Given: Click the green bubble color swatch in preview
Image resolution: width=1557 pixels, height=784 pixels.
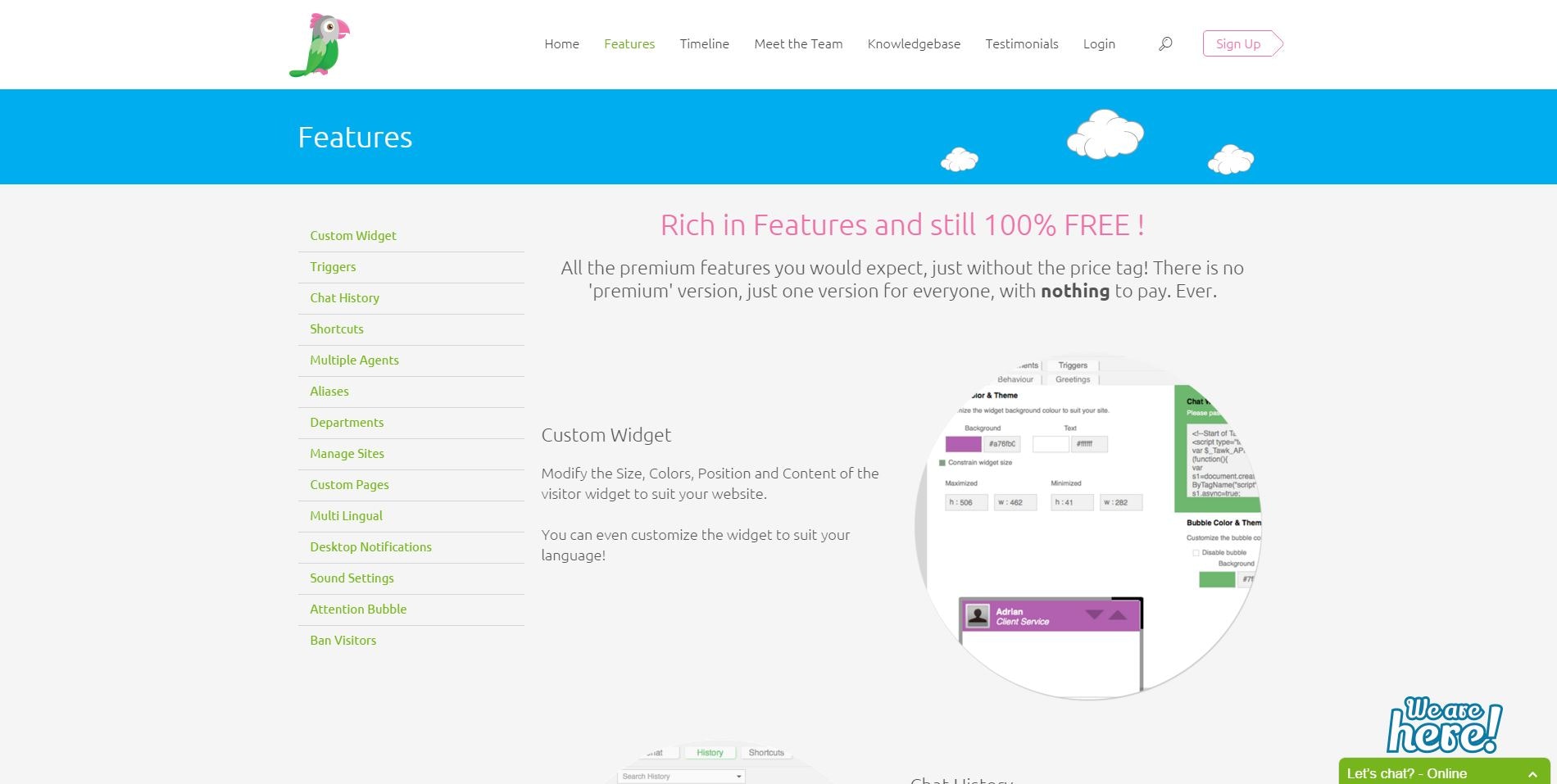Looking at the screenshot, I should (1216, 580).
